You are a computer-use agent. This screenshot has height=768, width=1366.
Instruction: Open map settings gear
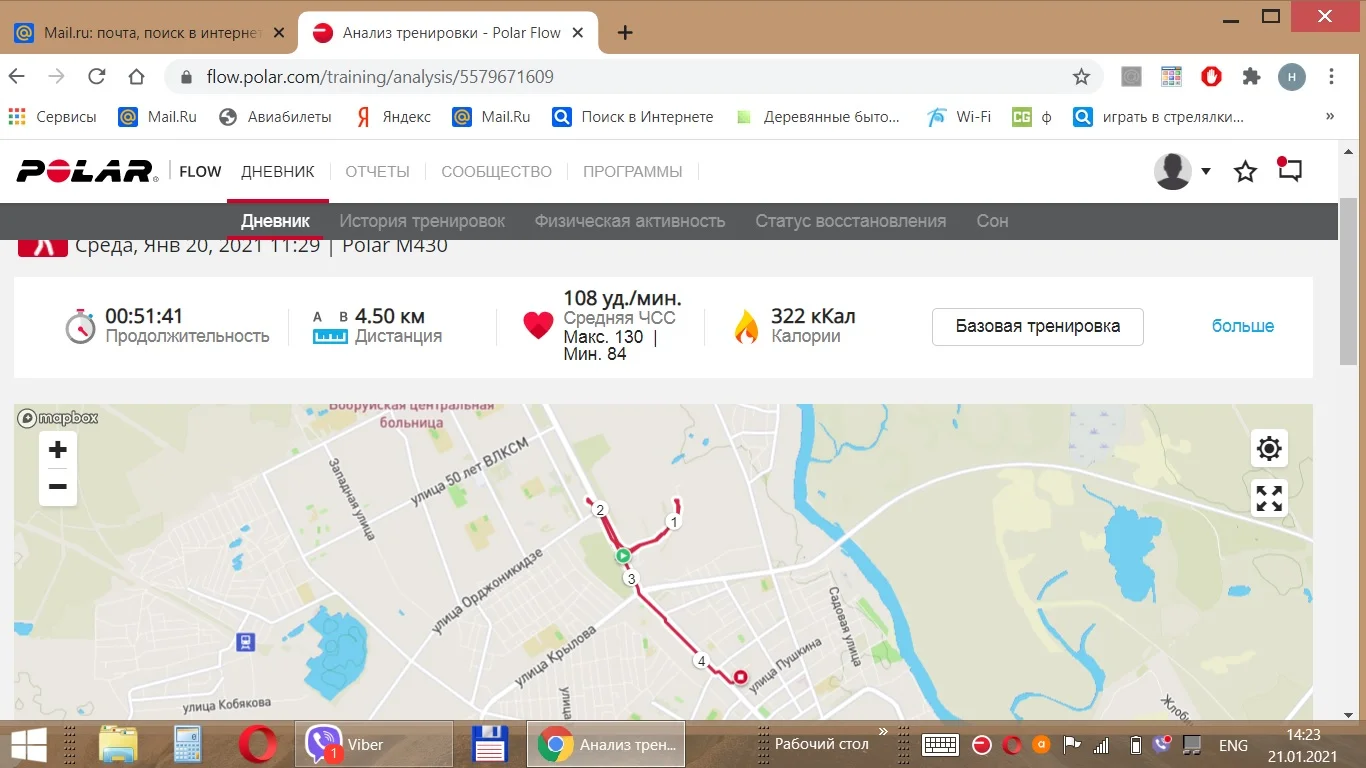click(x=1269, y=448)
